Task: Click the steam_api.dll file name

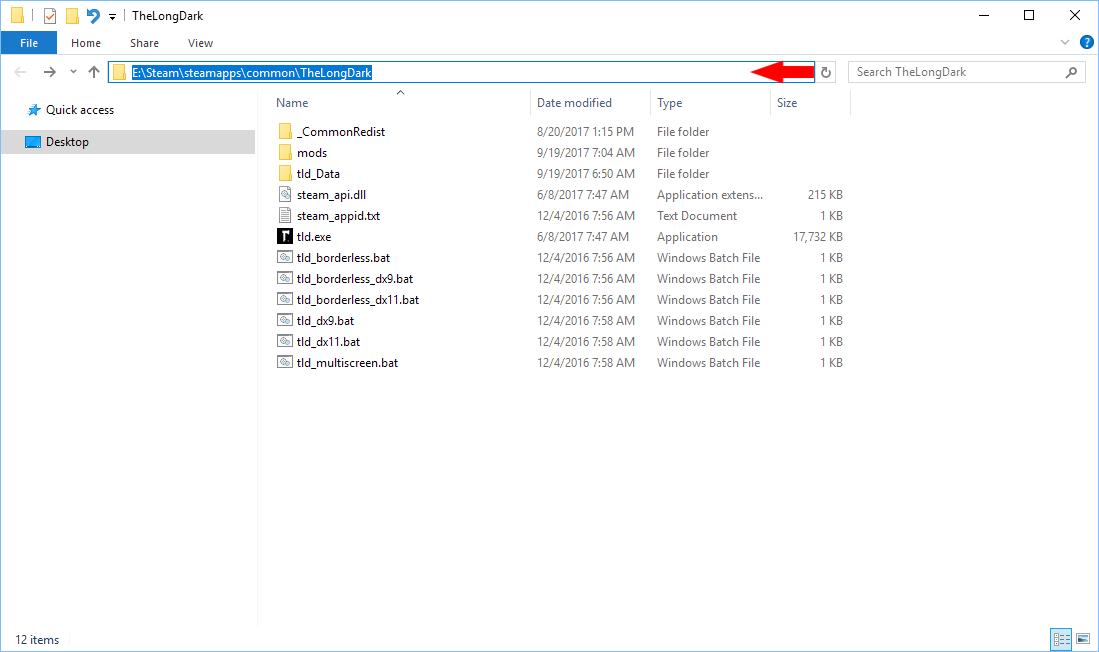Action: (x=332, y=195)
